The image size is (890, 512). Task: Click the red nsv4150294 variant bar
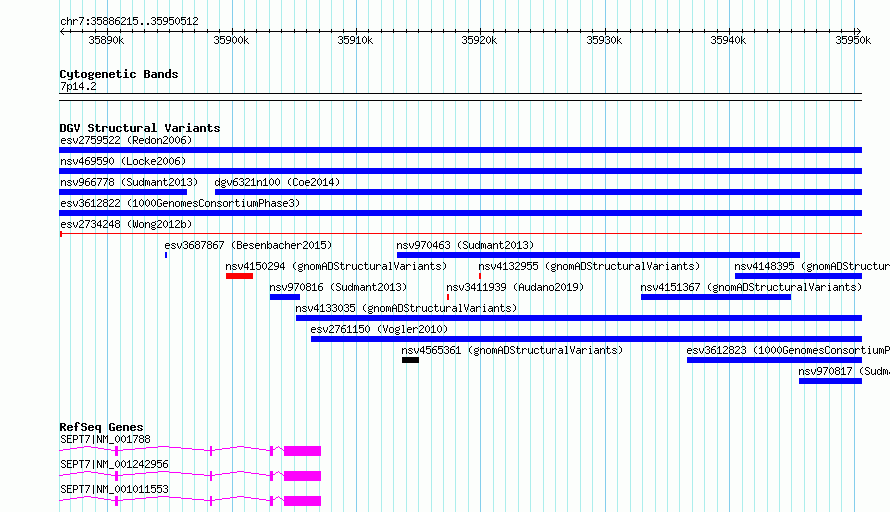pyautogui.click(x=240, y=276)
